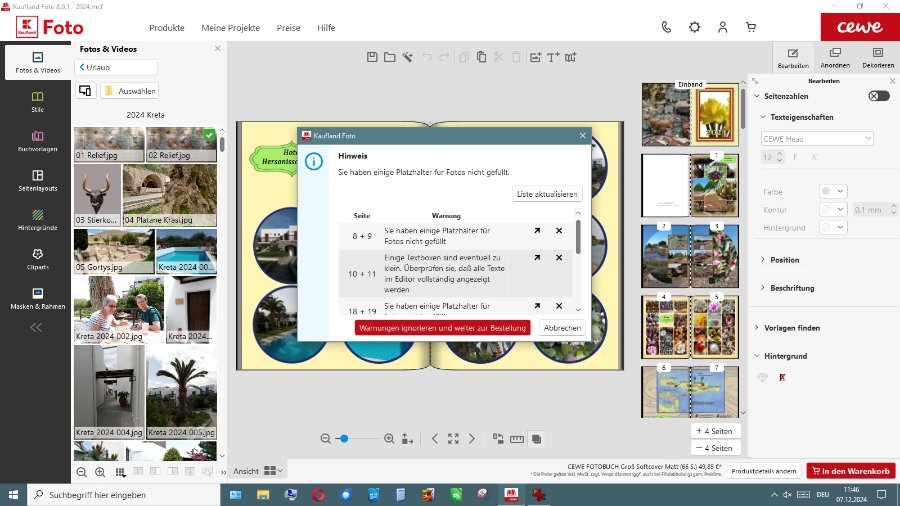Click the magic wand assistant icon
Image resolution: width=900 pixels, height=506 pixels.
(408, 57)
